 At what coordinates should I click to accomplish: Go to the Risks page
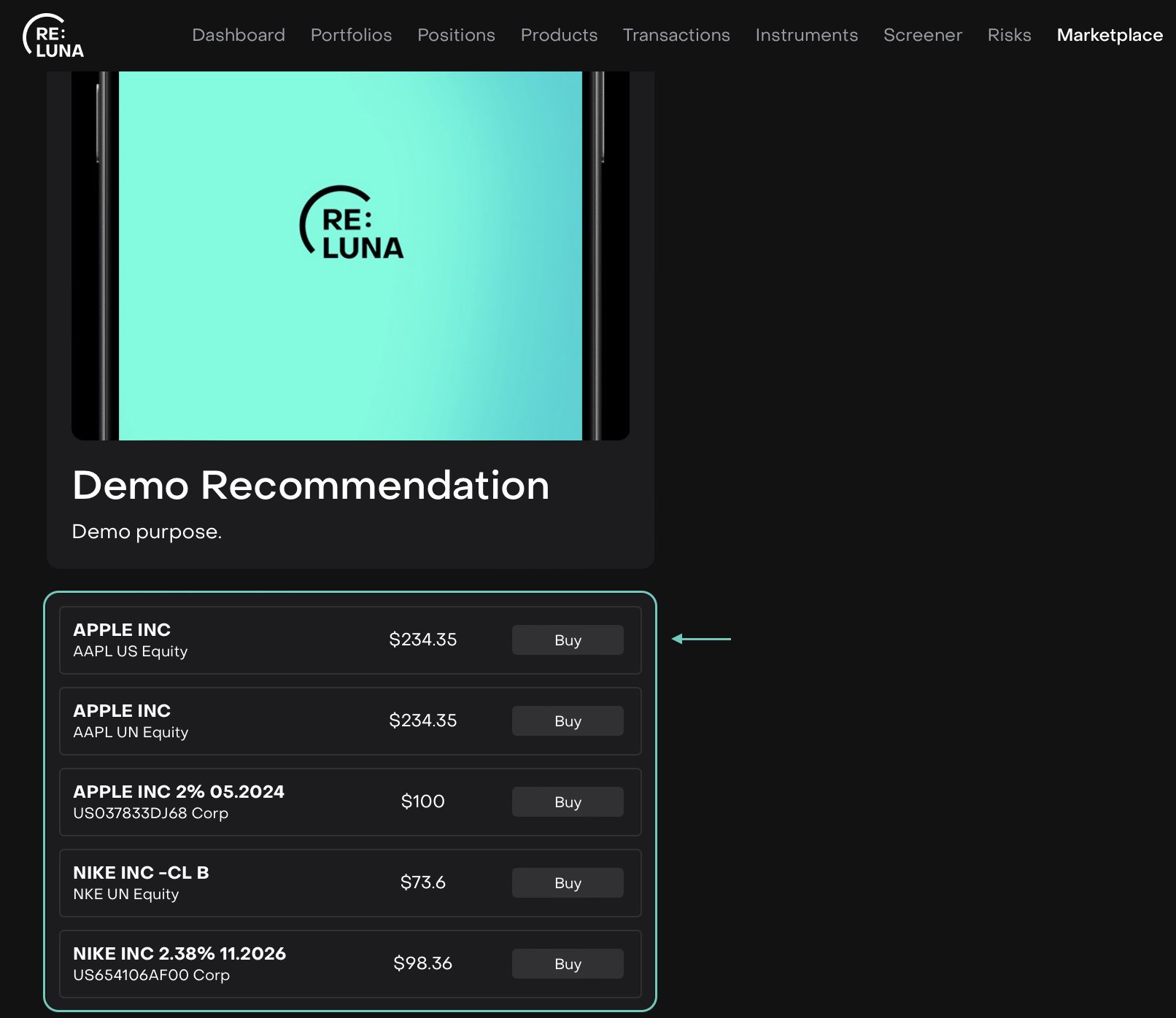tap(1009, 35)
